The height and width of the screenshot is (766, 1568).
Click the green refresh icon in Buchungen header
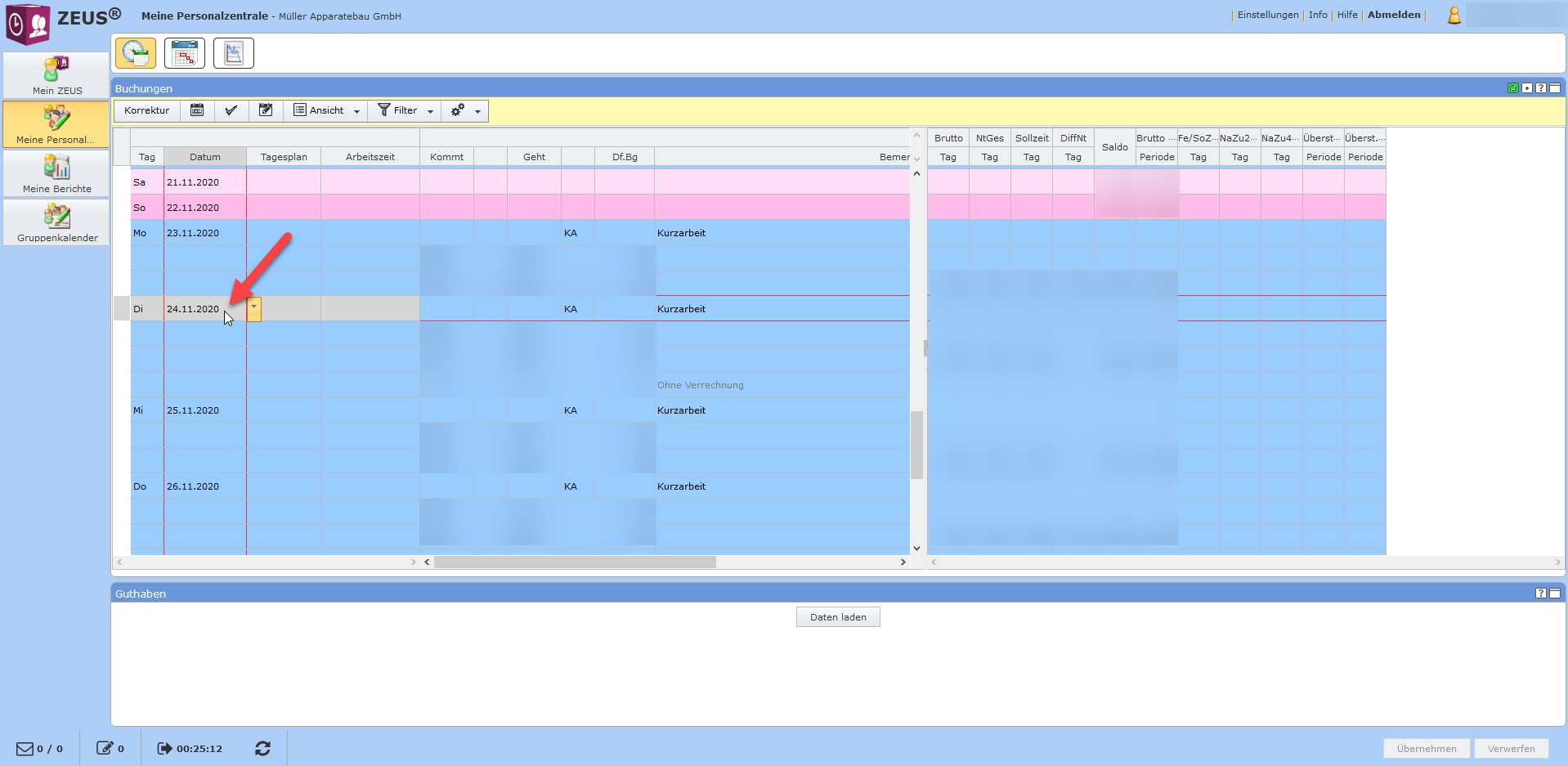1512,88
